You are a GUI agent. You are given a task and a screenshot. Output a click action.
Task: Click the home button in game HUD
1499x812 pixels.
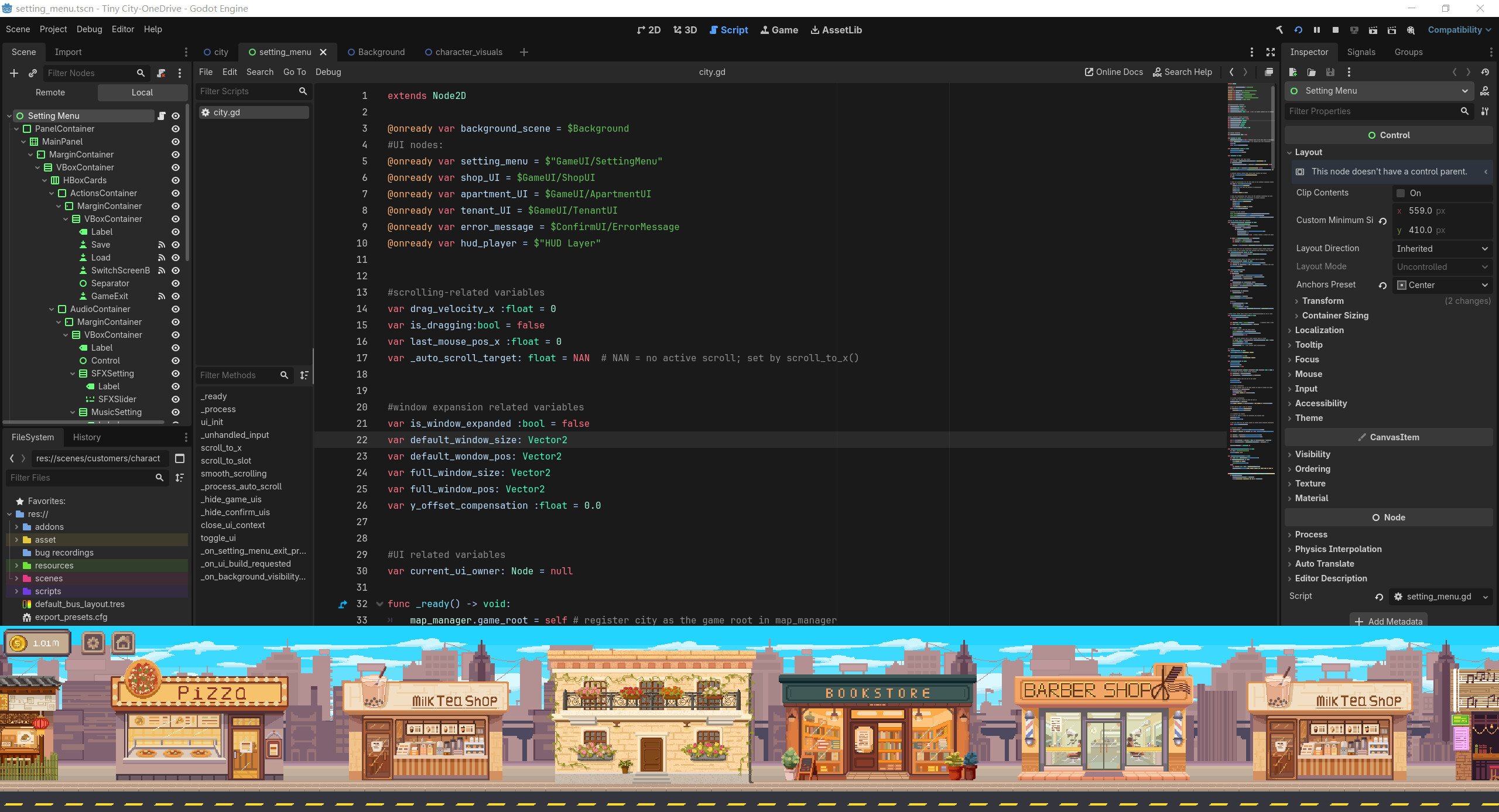[x=123, y=643]
